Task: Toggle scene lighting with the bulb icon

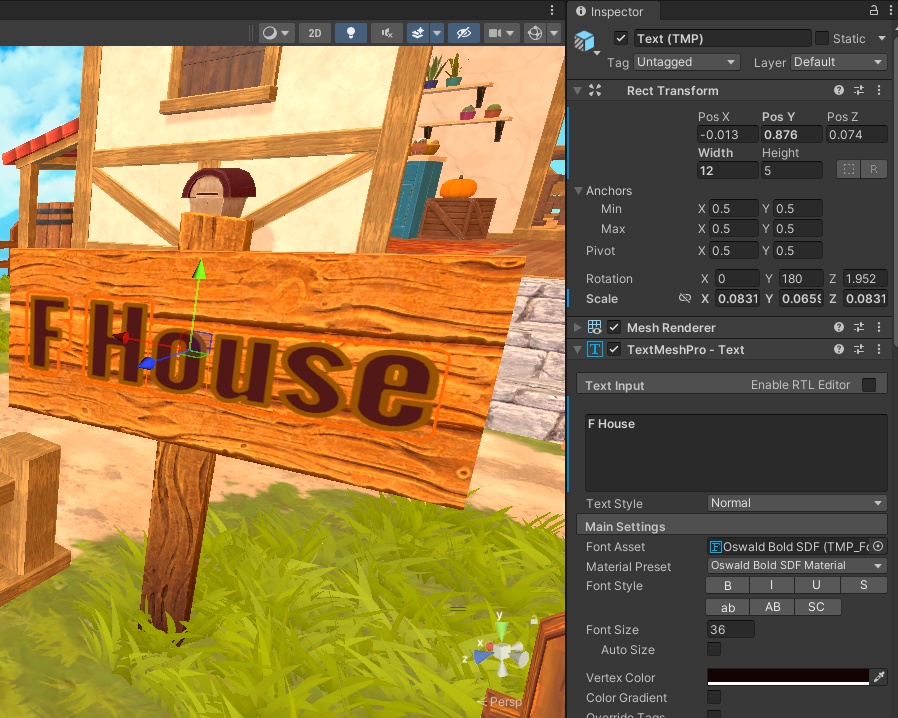Action: tap(350, 33)
